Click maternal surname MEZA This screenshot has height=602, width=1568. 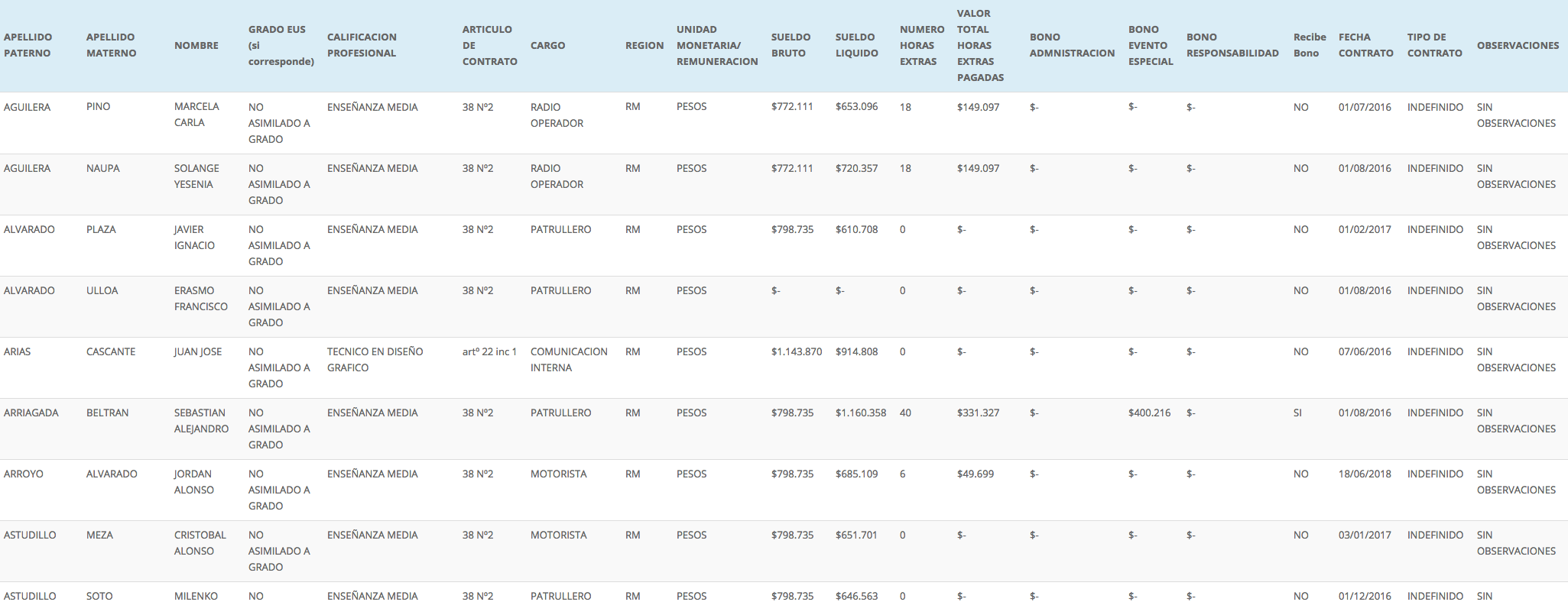(x=99, y=535)
